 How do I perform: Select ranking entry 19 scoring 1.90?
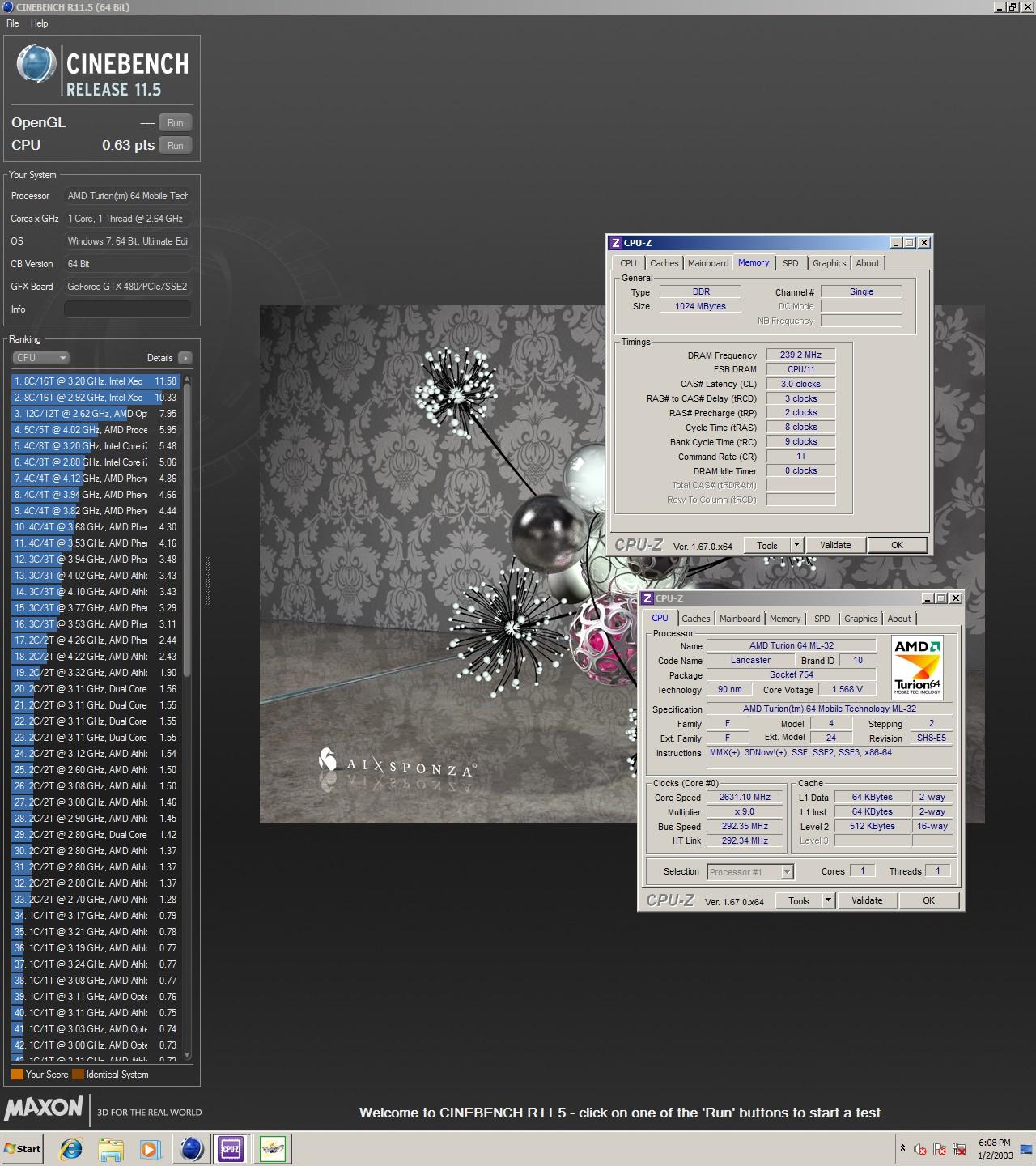(96, 673)
